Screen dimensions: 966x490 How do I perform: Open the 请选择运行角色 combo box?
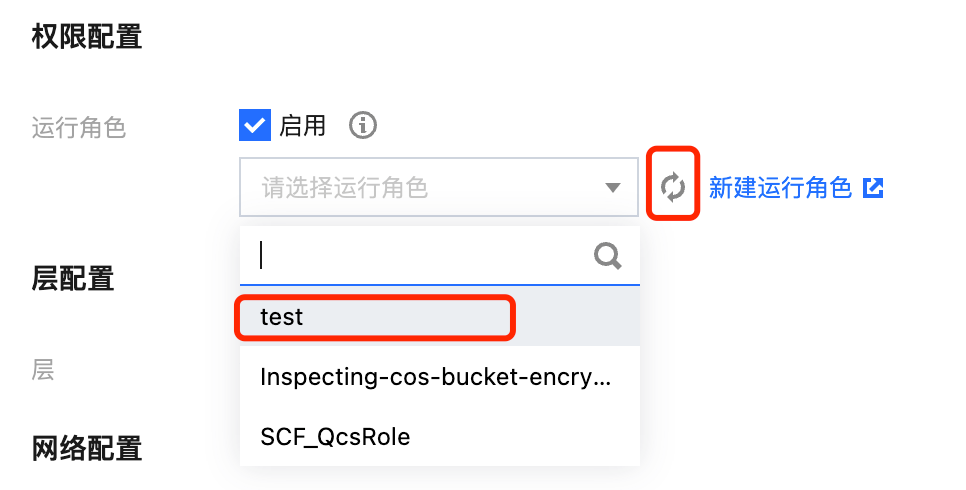pos(420,187)
